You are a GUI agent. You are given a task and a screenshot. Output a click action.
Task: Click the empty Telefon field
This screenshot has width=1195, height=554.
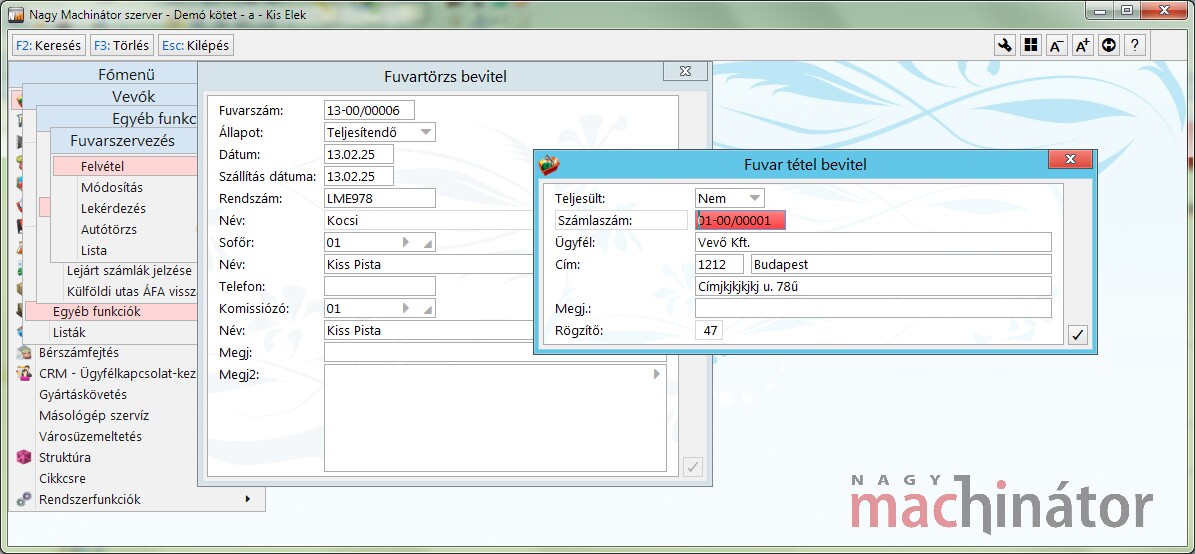point(380,287)
